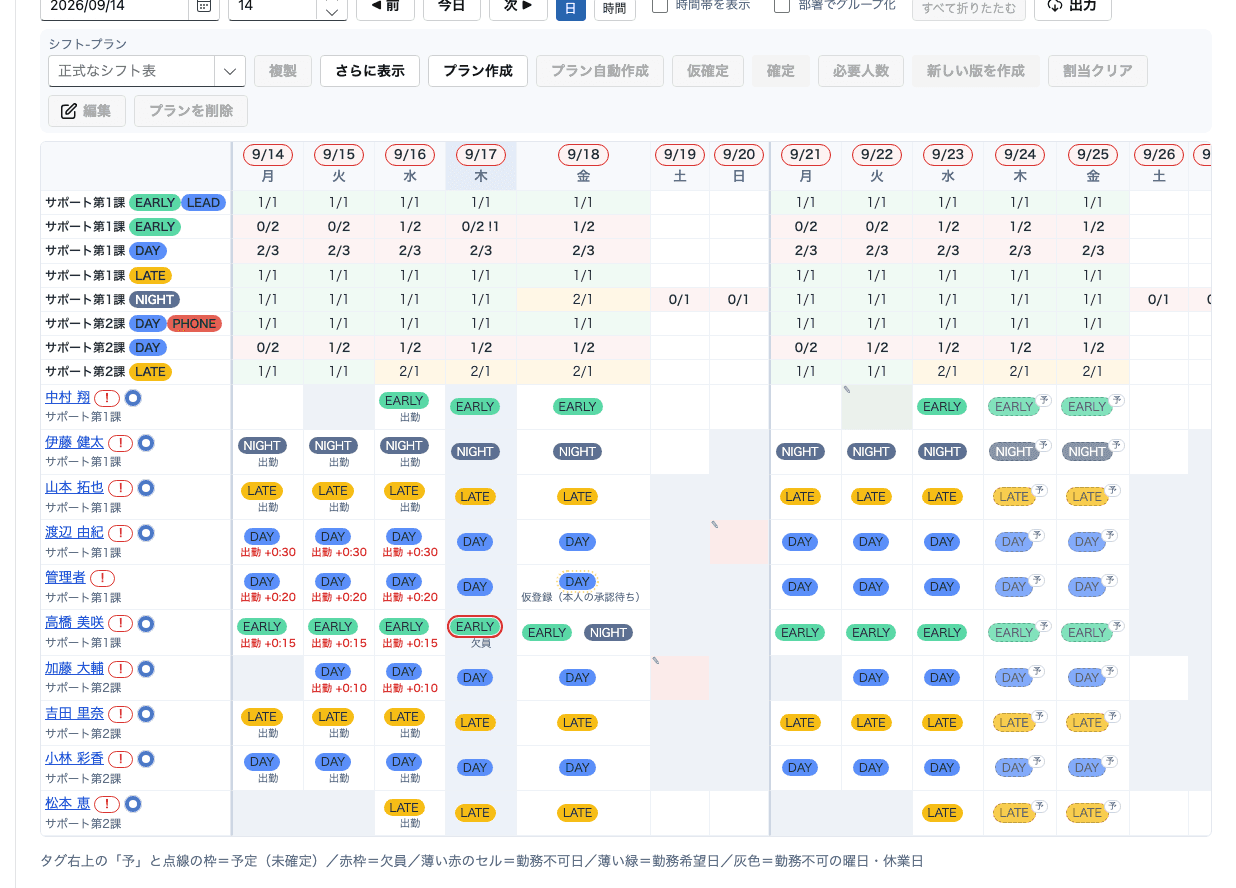Select 高橋 美咲's NIGHT shift on 9/18
The height and width of the screenshot is (888, 1236).
[x=608, y=633]
